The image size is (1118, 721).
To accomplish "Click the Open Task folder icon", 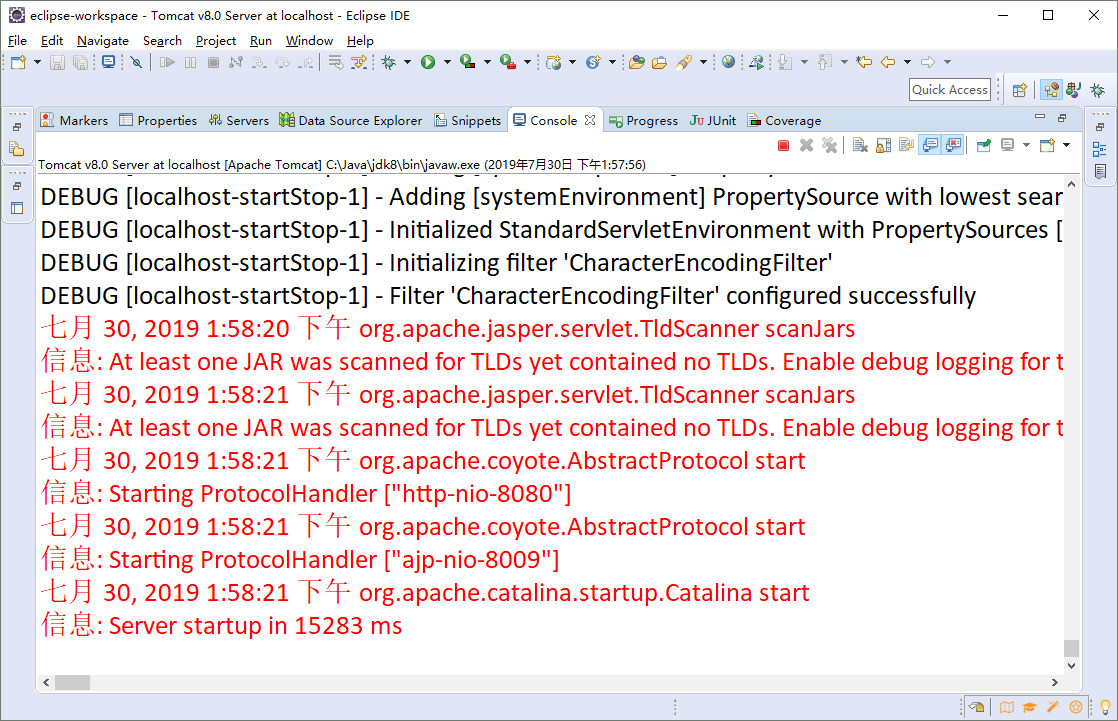I will coord(660,63).
